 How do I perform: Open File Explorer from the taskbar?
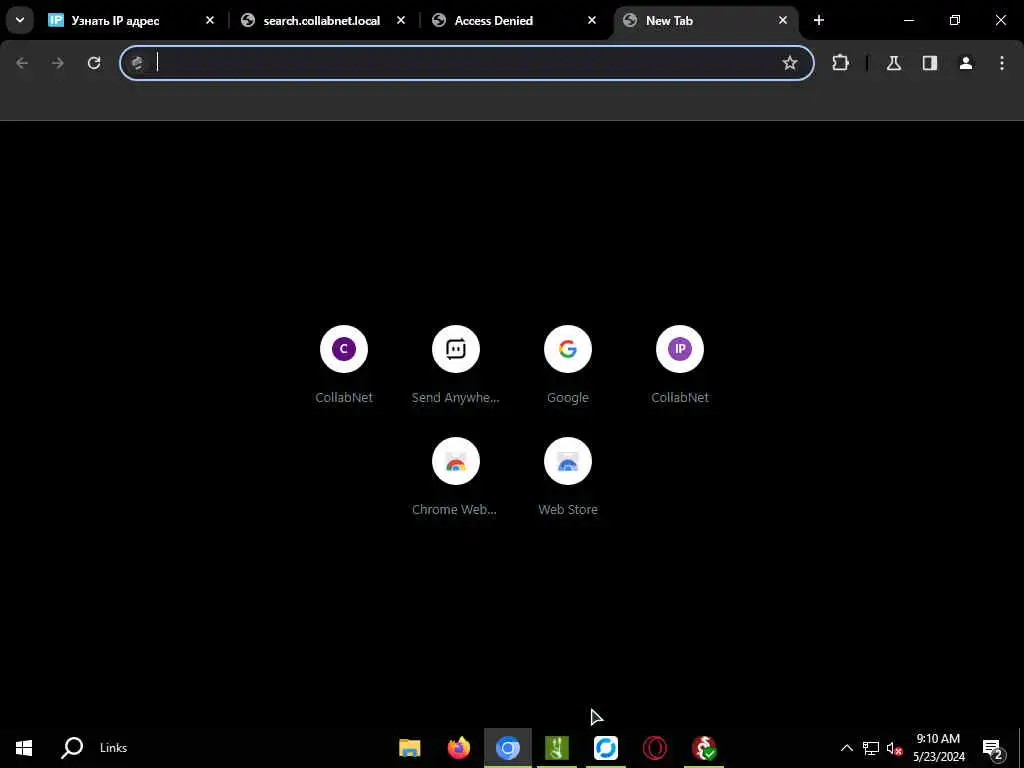point(409,748)
